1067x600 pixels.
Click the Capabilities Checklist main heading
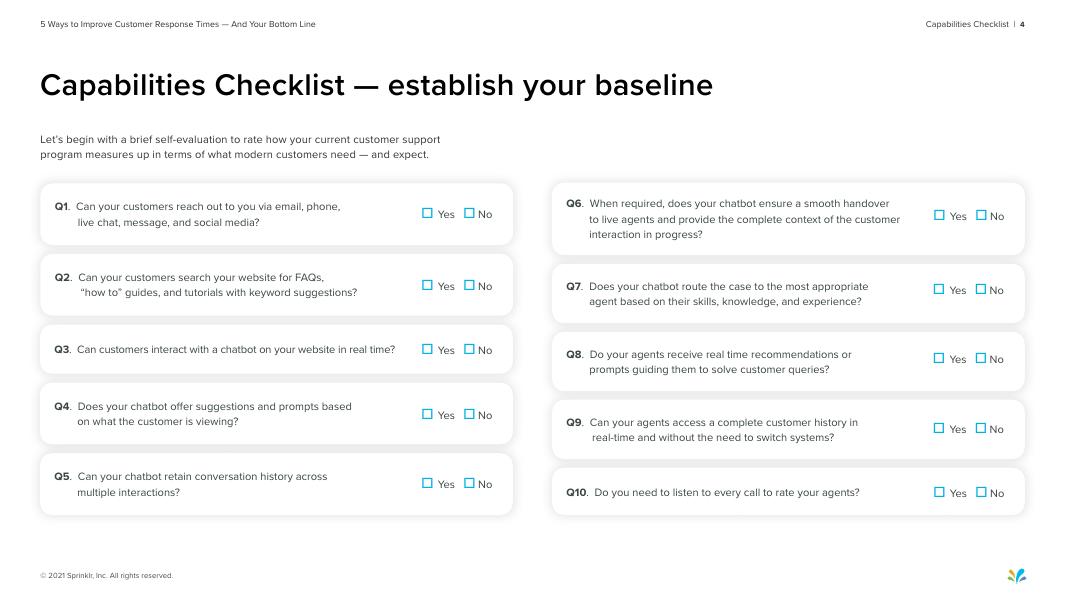point(376,86)
